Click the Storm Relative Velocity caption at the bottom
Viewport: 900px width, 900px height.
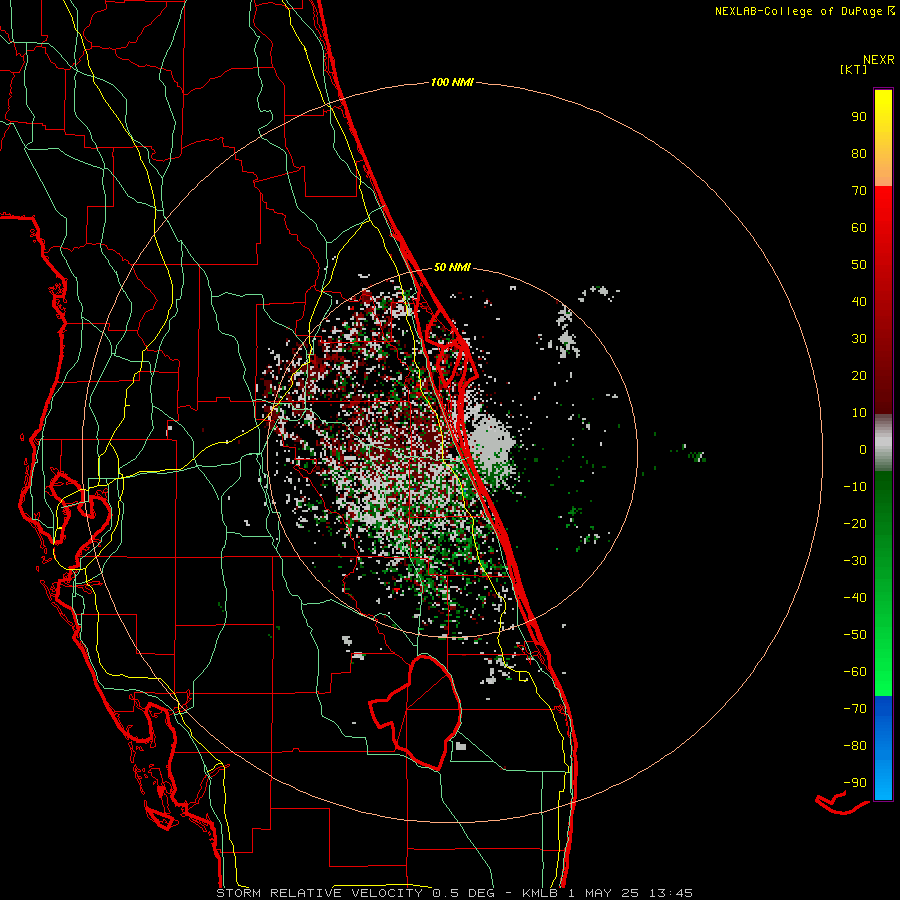[455, 893]
